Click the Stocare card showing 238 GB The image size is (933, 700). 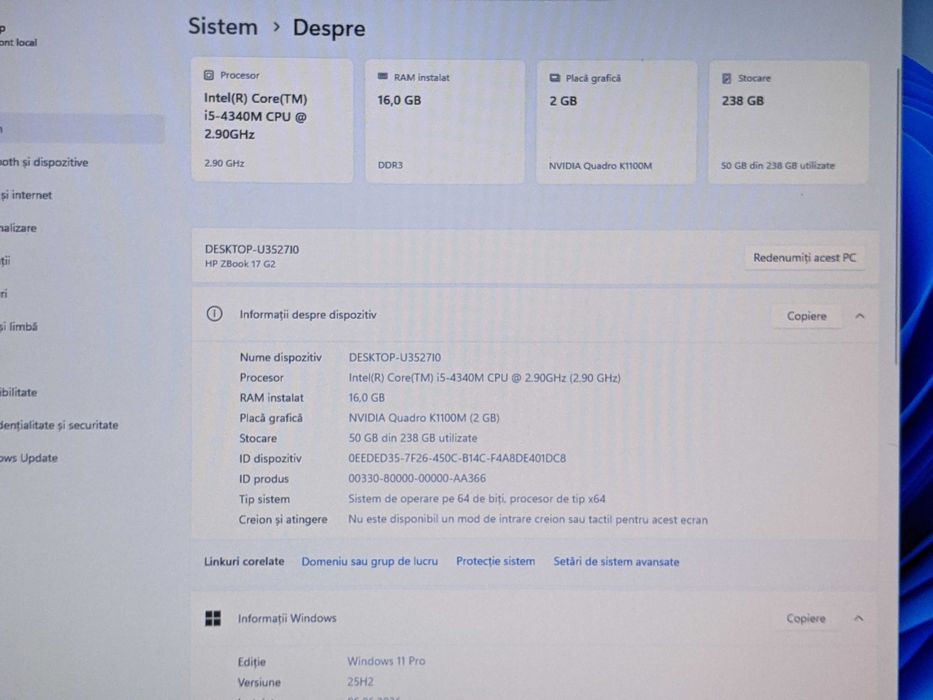[788, 122]
